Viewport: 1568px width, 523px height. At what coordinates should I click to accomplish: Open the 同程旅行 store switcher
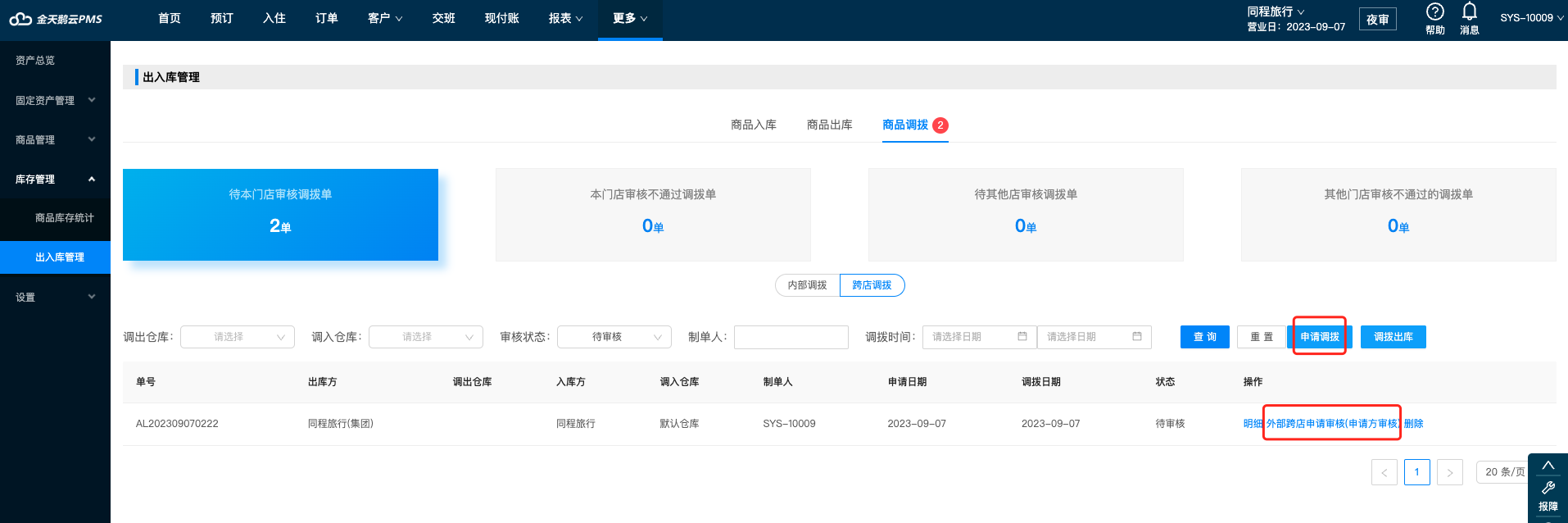[x=1276, y=11]
